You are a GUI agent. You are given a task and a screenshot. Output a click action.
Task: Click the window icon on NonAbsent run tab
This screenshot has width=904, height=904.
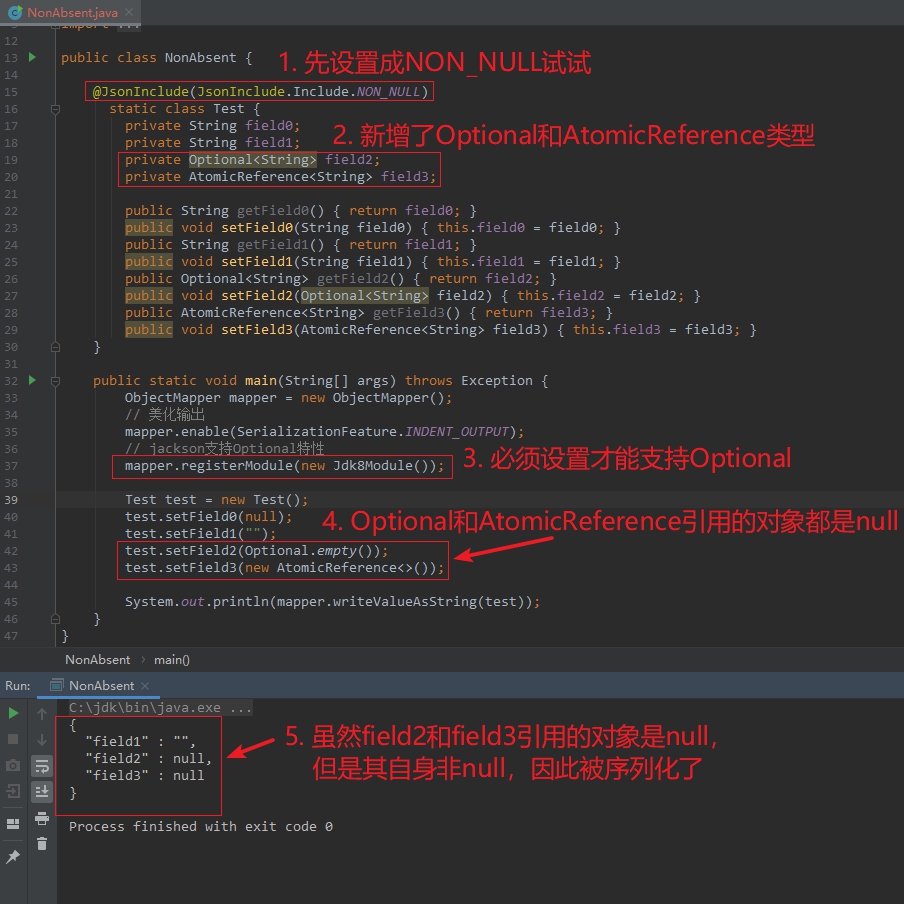(x=56, y=685)
